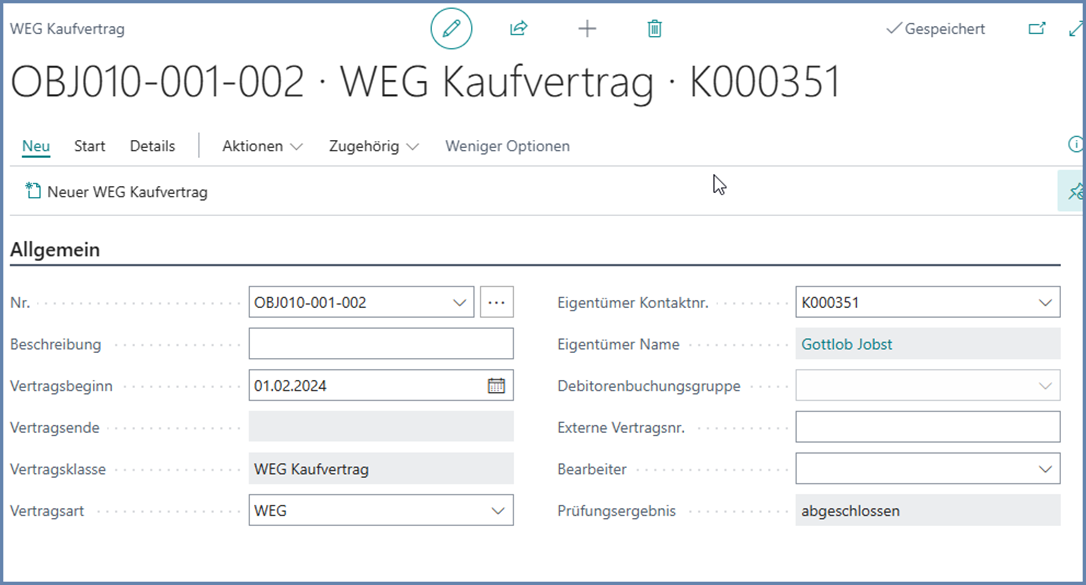Click the edit pencil icon
The height and width of the screenshot is (585, 1086).
450,28
